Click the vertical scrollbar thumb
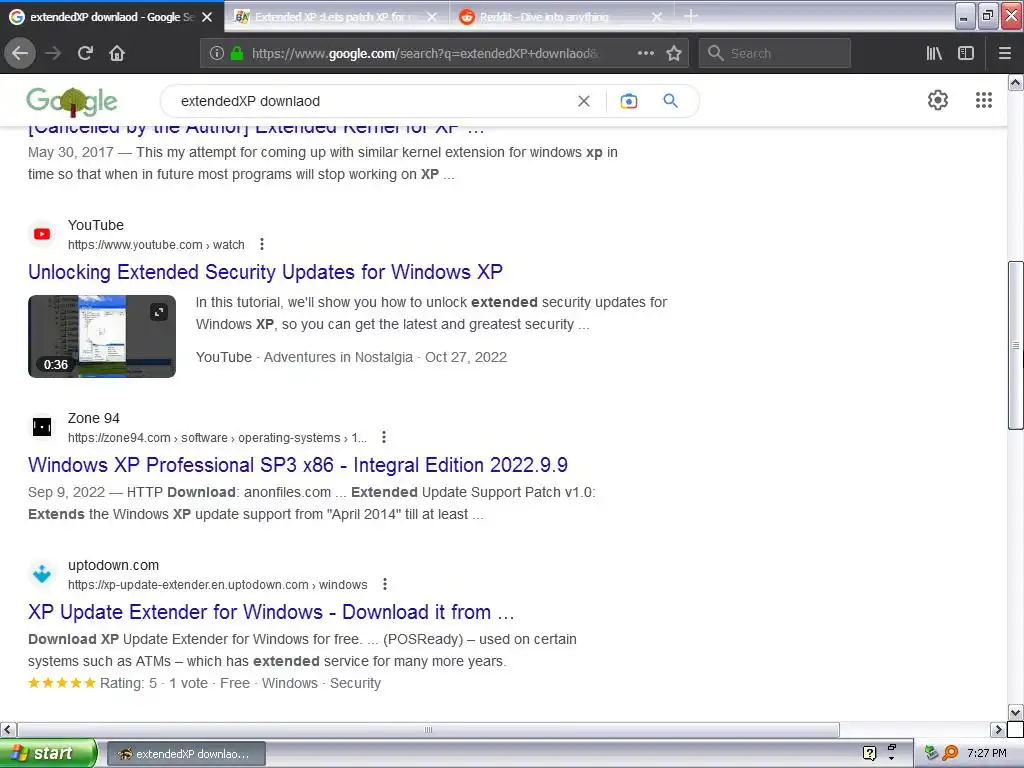 (x=1016, y=345)
